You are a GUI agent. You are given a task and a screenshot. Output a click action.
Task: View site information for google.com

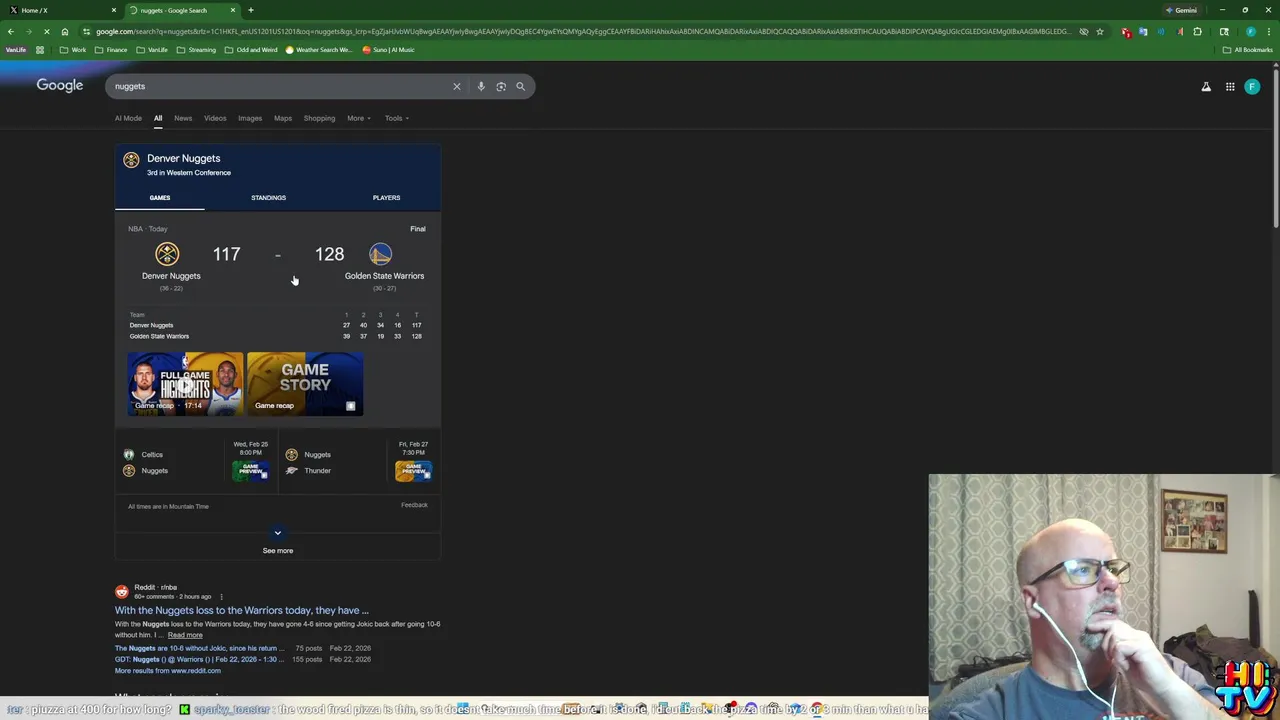(86, 31)
